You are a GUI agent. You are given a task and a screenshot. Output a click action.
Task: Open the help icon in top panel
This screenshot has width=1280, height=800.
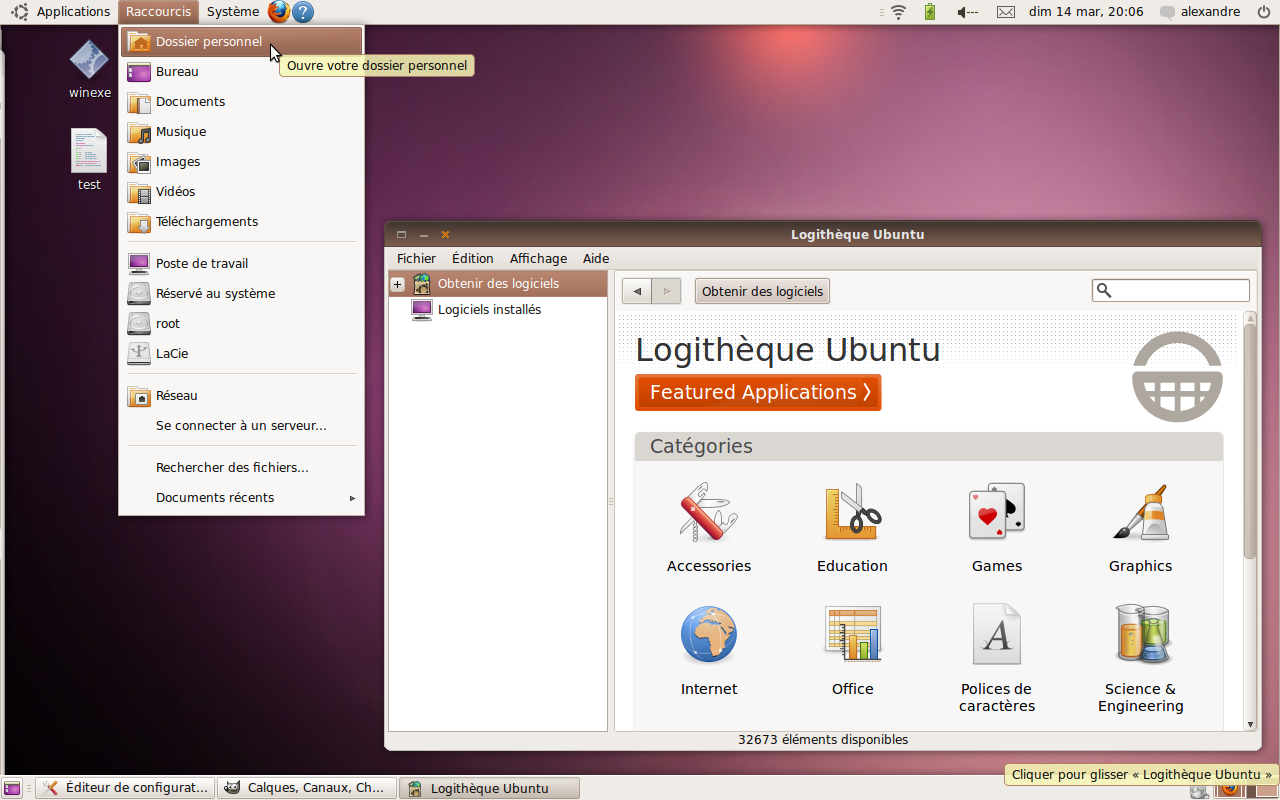coord(303,12)
